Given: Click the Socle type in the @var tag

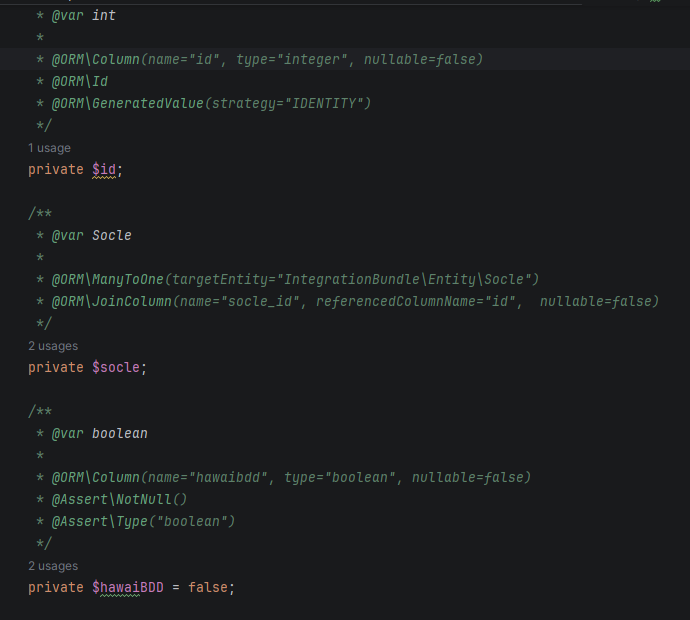Looking at the screenshot, I should click(x=112, y=236).
